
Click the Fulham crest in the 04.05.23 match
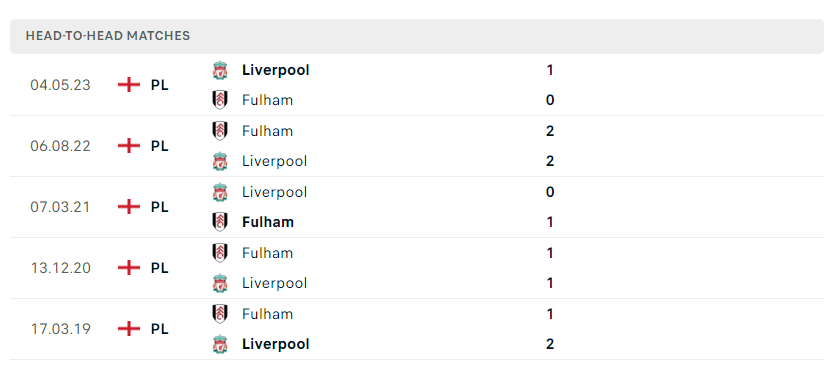tap(220, 100)
